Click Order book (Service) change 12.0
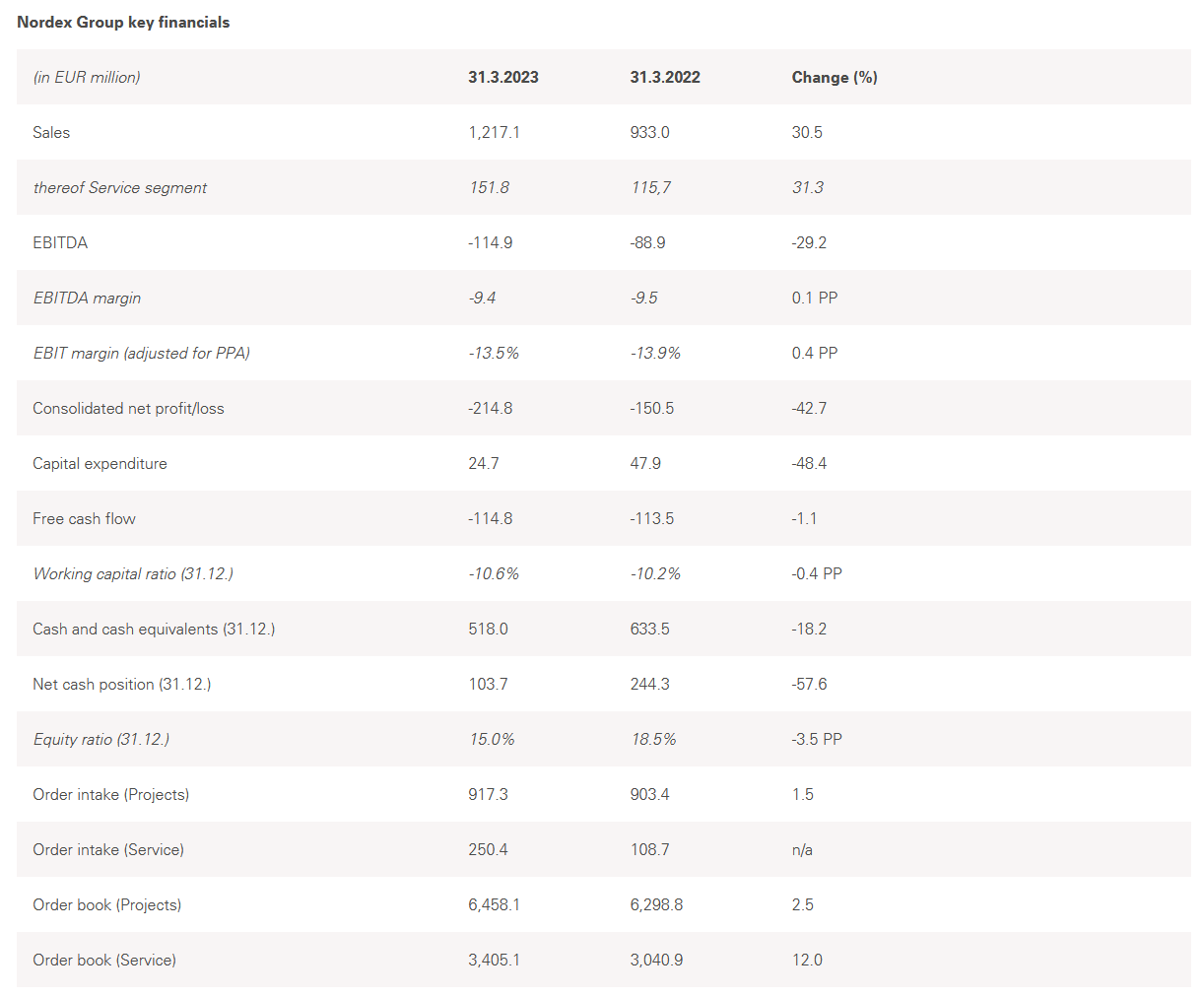 click(807, 960)
